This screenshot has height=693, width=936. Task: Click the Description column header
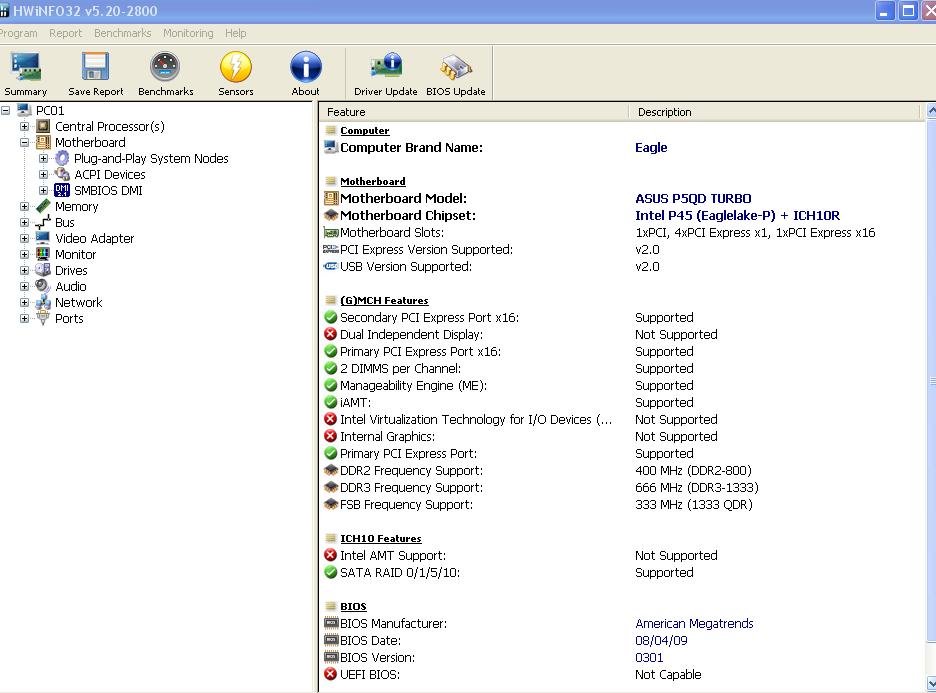pyautogui.click(x=775, y=112)
